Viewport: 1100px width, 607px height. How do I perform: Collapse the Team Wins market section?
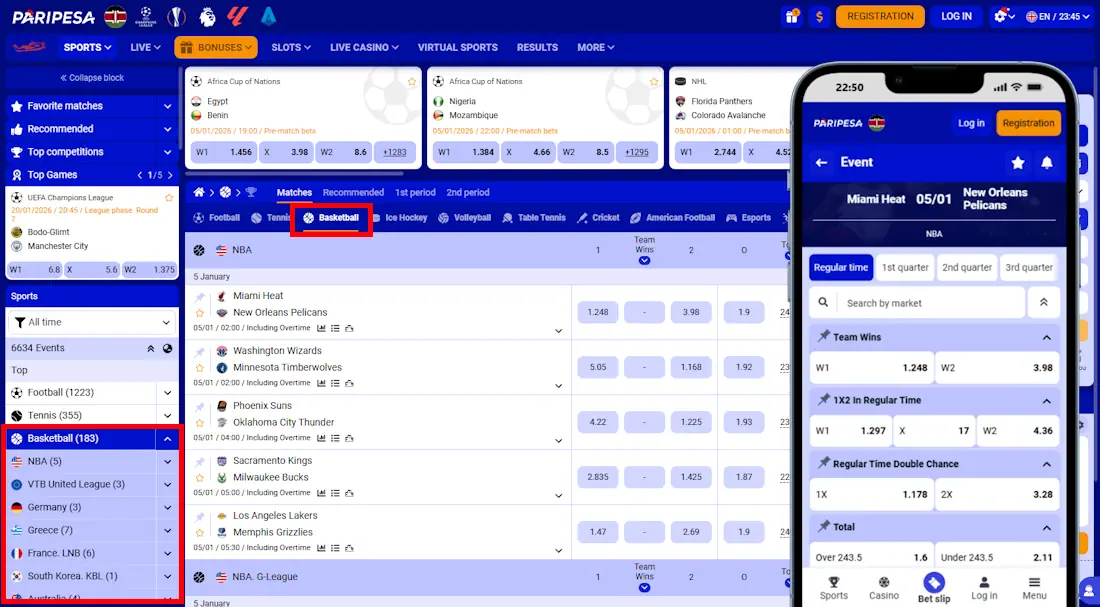(1044, 336)
